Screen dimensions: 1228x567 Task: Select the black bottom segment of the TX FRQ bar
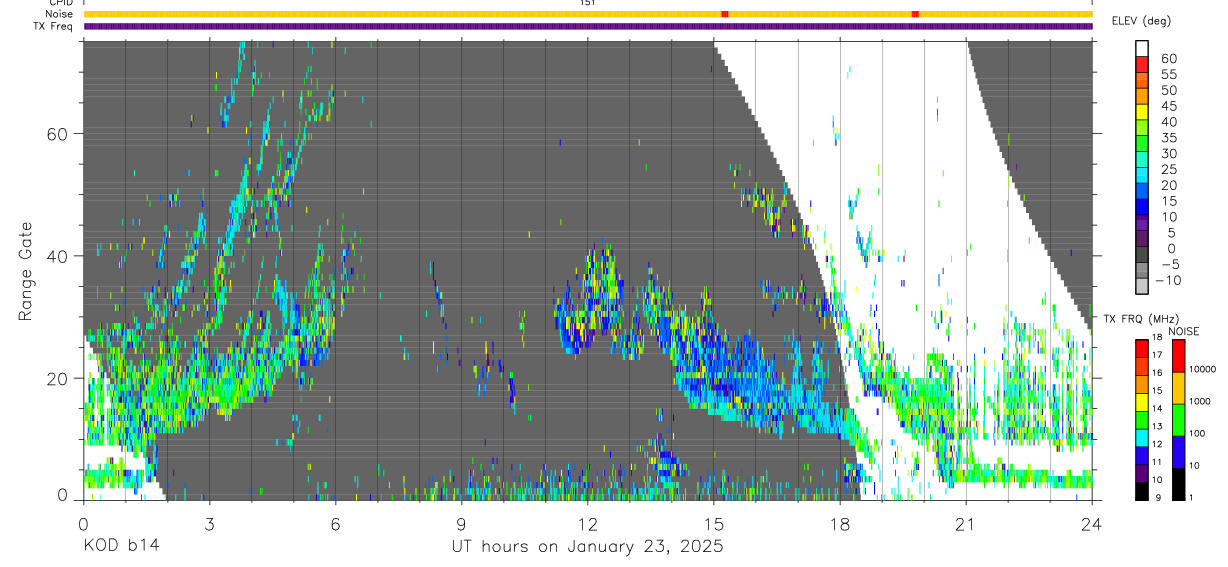(x=1142, y=491)
